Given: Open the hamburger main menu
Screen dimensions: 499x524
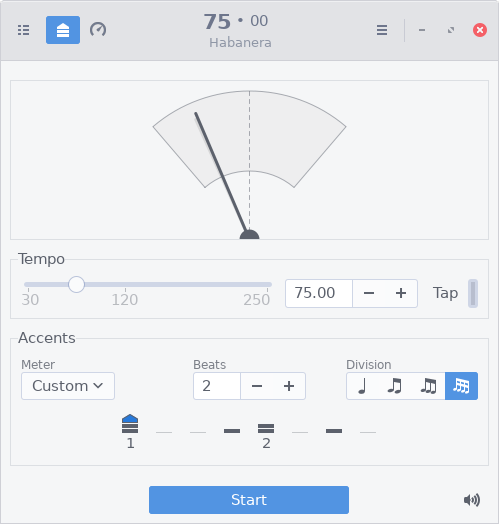Looking at the screenshot, I should [382, 30].
